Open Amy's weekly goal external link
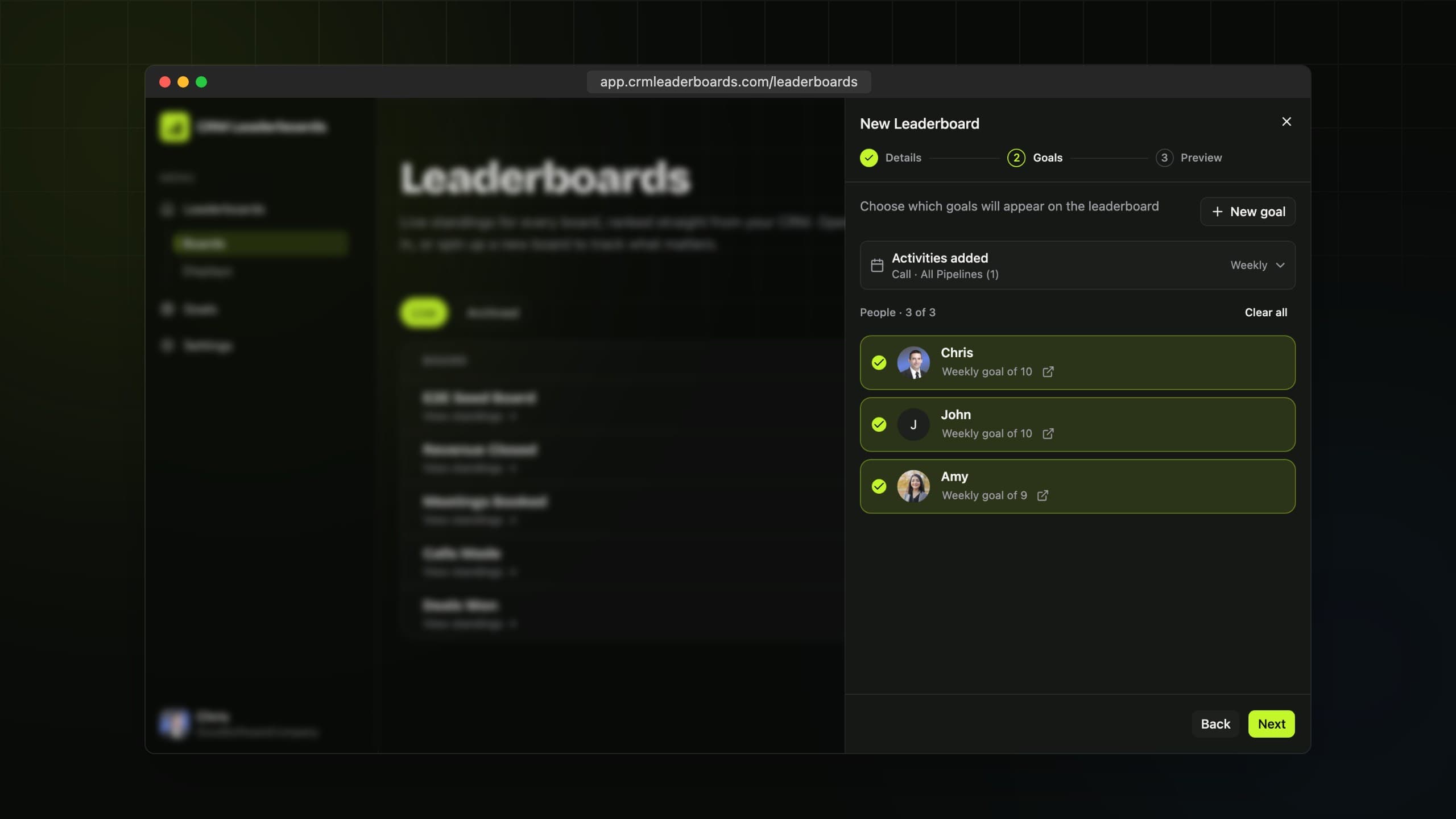 tap(1043, 496)
